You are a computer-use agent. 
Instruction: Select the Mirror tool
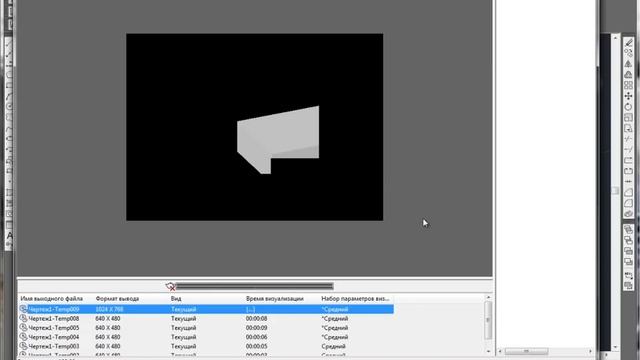tap(629, 64)
